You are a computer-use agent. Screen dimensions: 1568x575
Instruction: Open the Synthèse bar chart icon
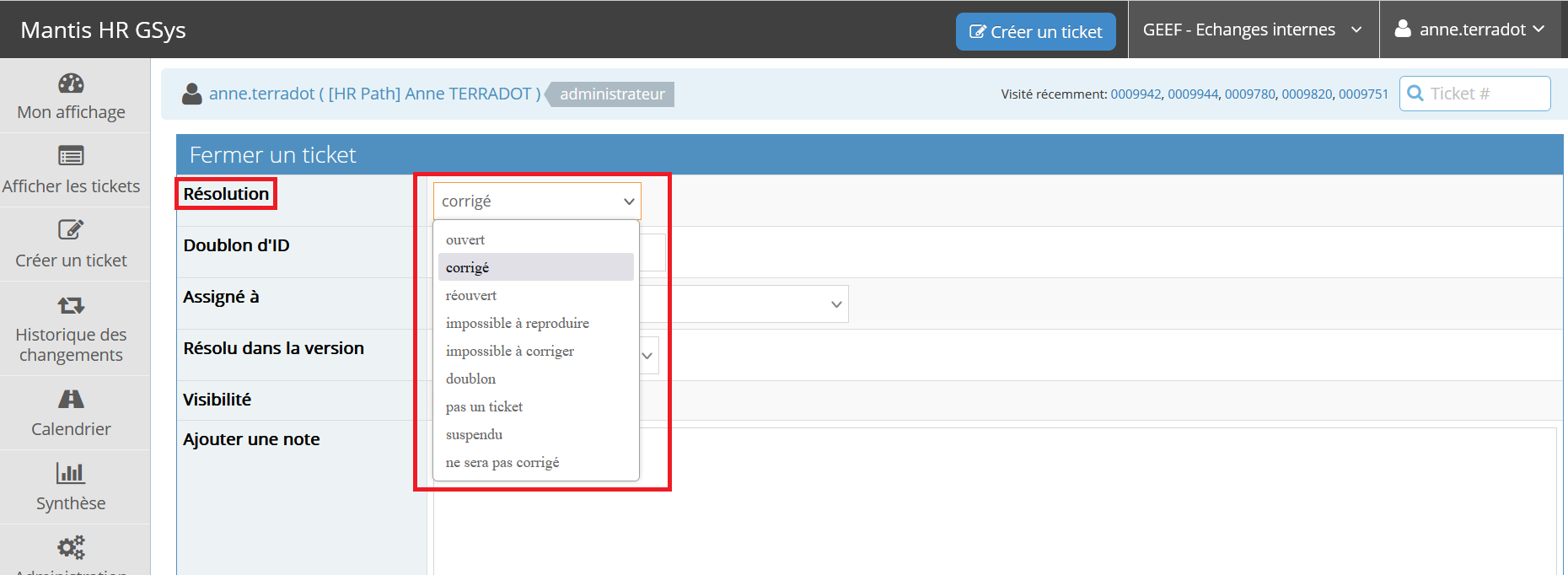pyautogui.click(x=71, y=473)
